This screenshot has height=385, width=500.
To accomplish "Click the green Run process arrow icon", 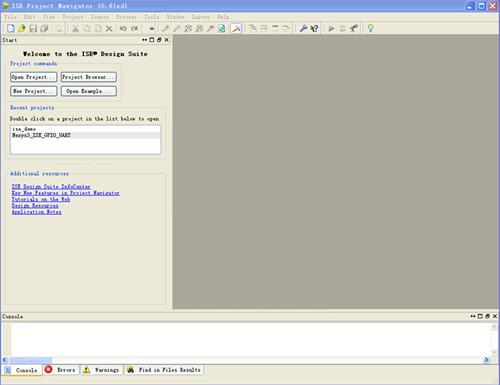I will pyautogui.click(x=331, y=29).
